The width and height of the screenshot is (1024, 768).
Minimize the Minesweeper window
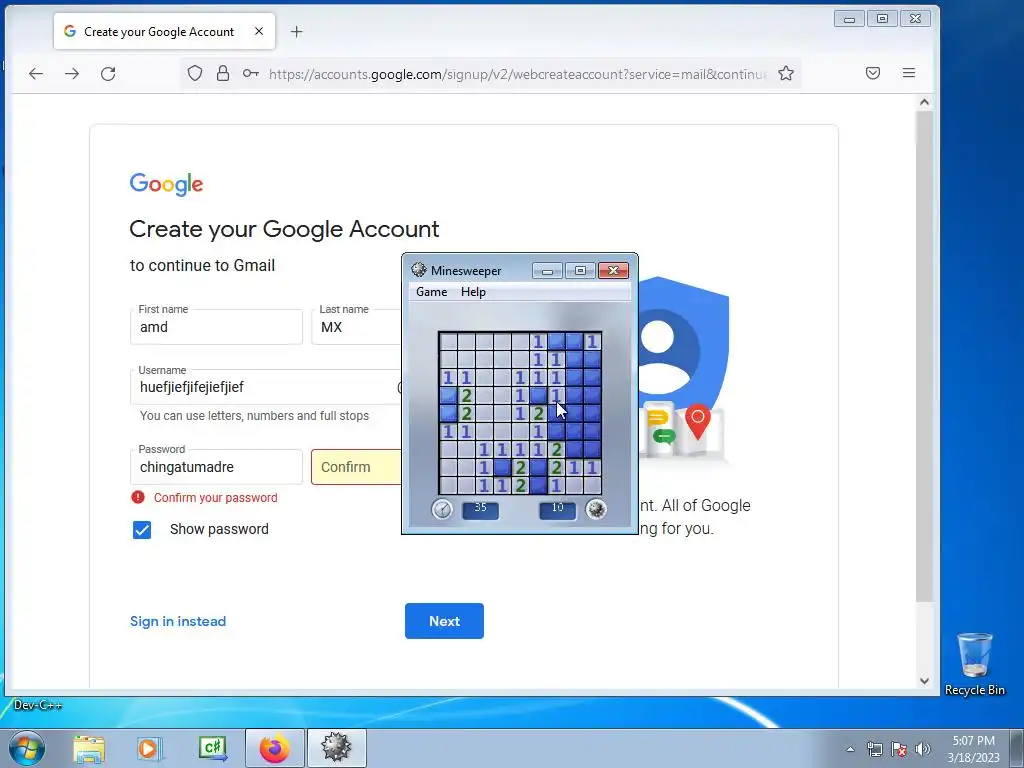pos(547,270)
